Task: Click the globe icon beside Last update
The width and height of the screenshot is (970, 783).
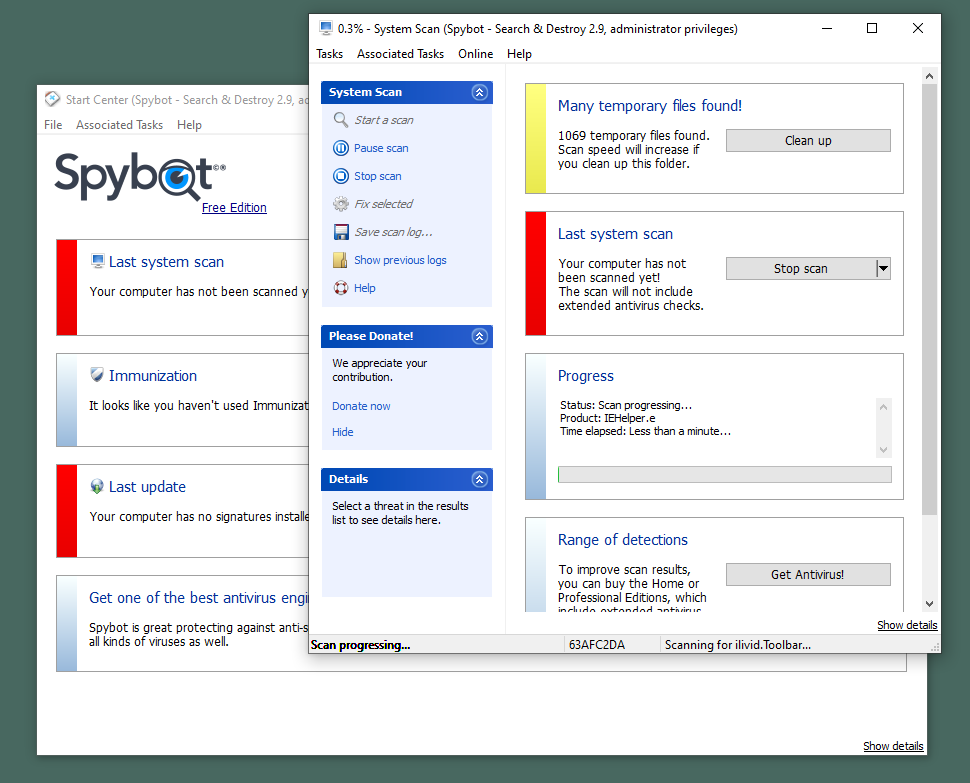Action: 97,486
